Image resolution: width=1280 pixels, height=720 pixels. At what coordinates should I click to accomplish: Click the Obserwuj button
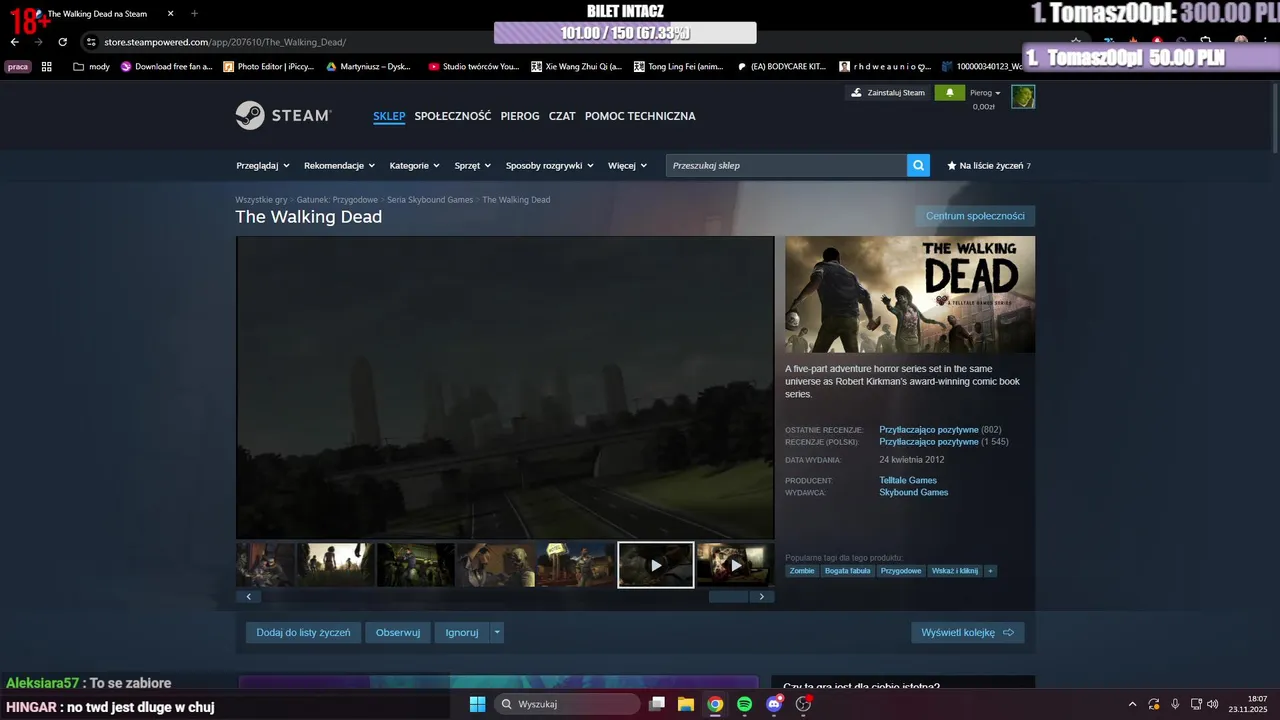point(398,632)
